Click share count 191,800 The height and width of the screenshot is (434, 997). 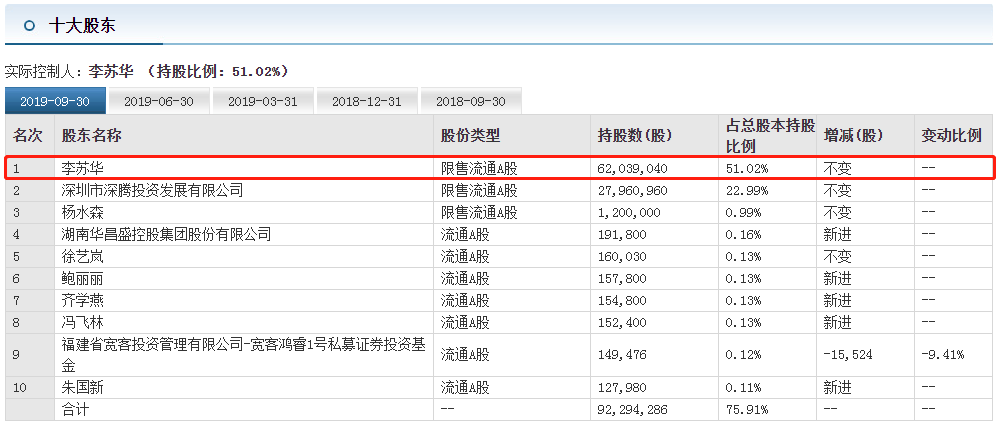(x=622, y=235)
